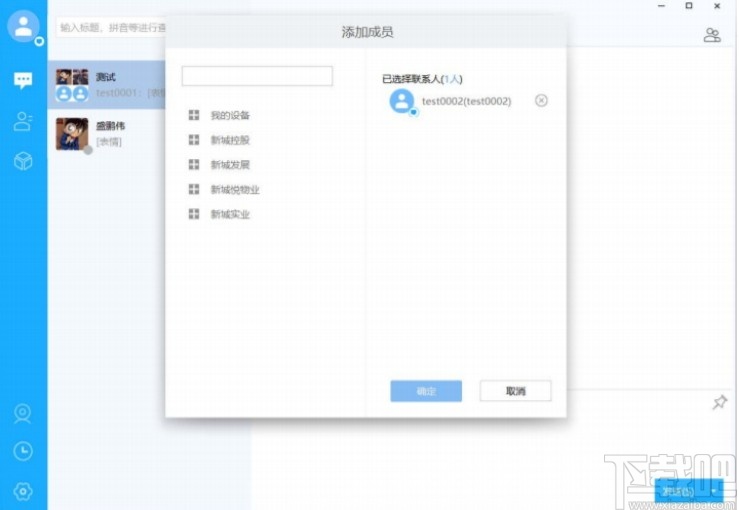Select the 新城发展 label in list
The width and height of the screenshot is (739, 510).
pos(230,165)
